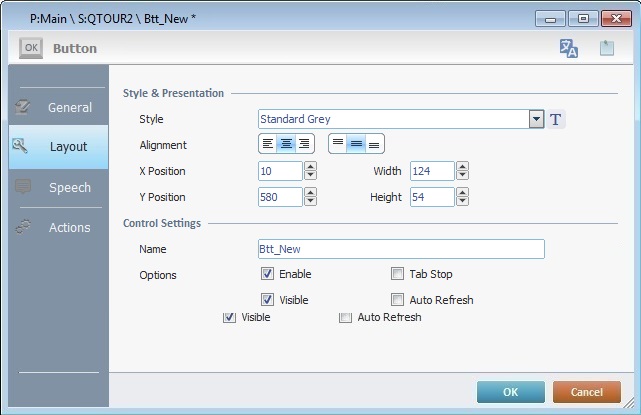
Task: Go to the Actions tab
Action: (x=58, y=227)
